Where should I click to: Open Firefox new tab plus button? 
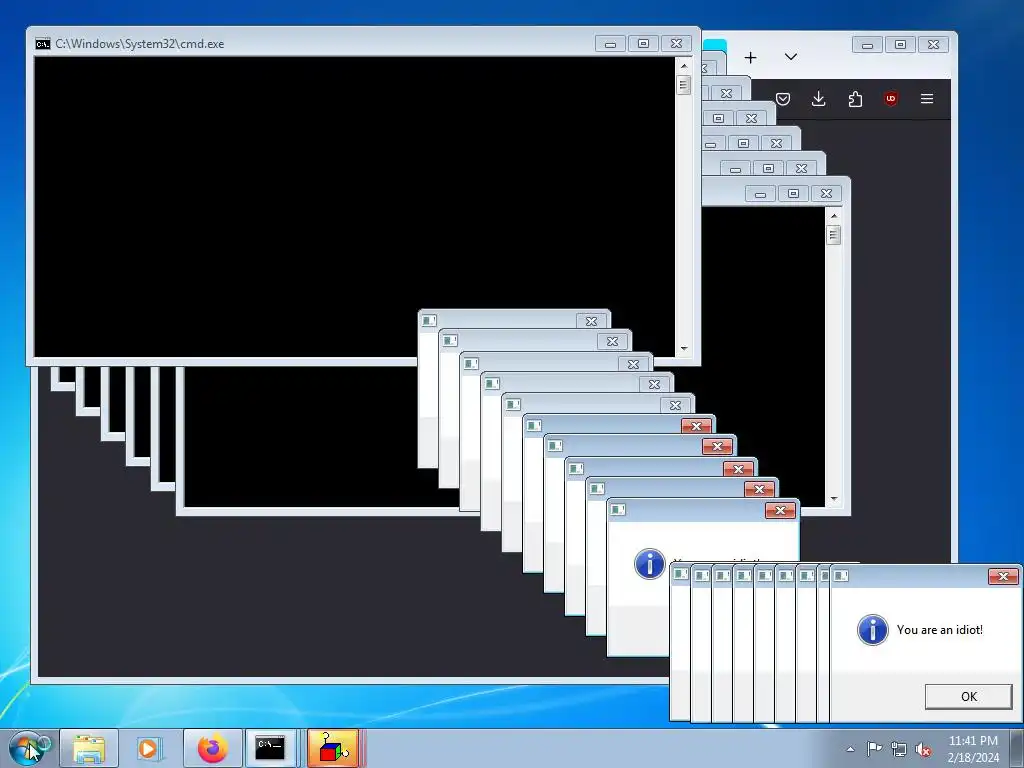tap(750, 57)
